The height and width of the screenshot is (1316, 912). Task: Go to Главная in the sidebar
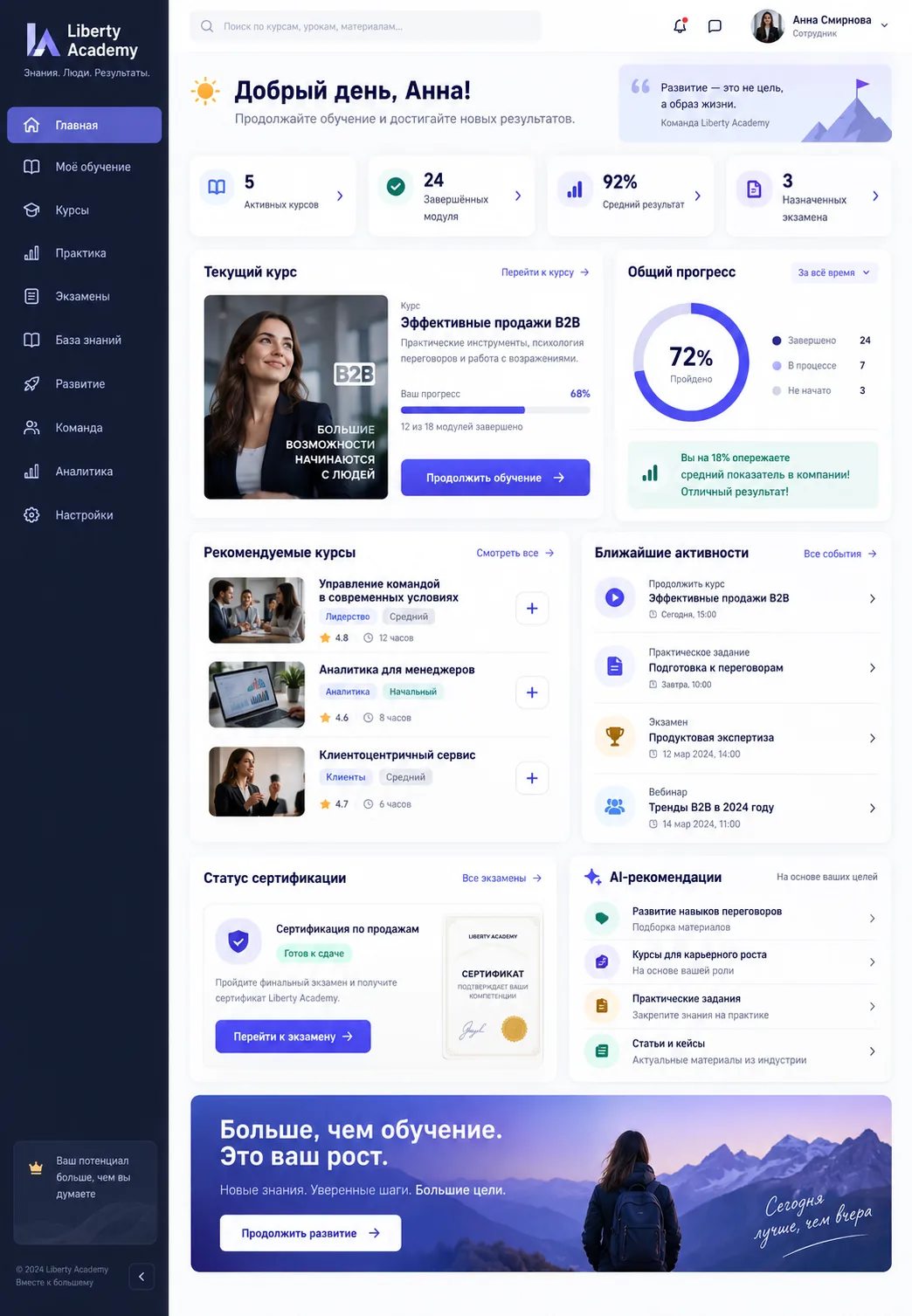(x=84, y=125)
